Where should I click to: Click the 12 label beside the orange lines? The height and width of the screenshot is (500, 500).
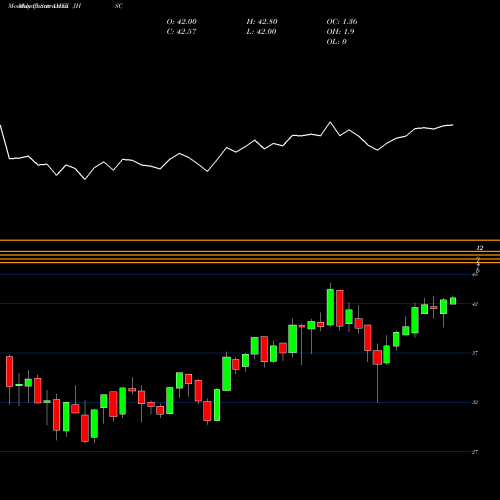[479, 248]
